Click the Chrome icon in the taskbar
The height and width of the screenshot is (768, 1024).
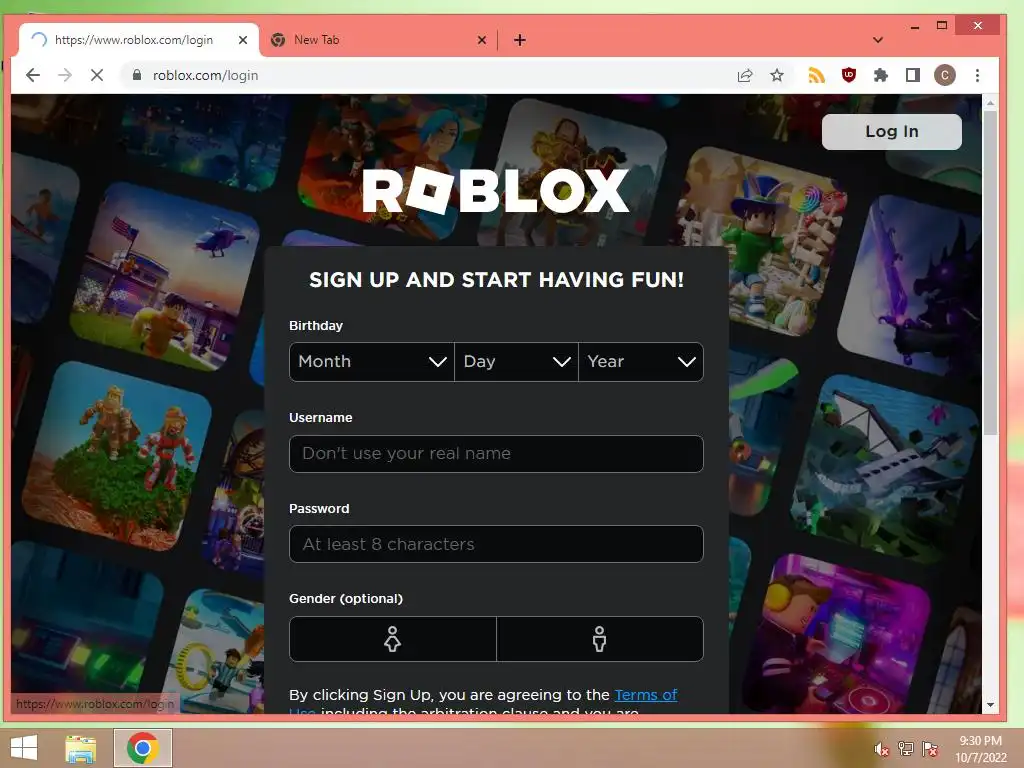(x=143, y=748)
